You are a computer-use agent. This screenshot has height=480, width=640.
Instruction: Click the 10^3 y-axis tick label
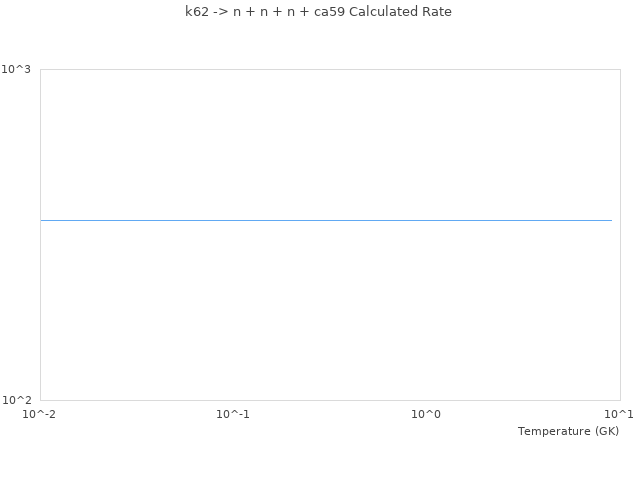[16, 69]
